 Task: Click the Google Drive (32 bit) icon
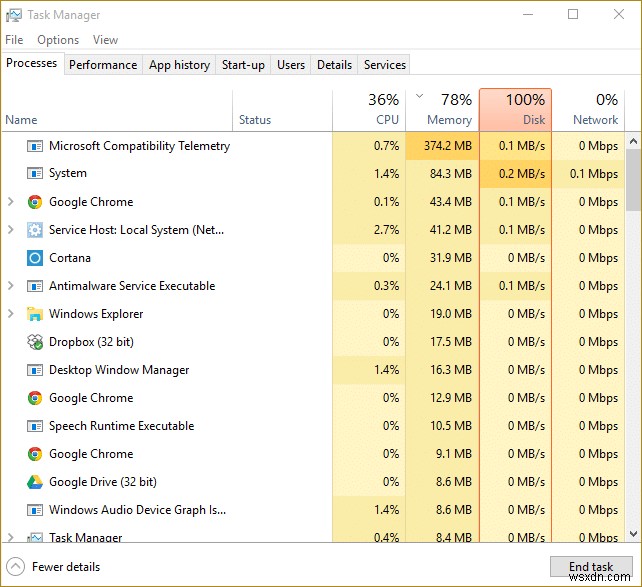[35, 482]
